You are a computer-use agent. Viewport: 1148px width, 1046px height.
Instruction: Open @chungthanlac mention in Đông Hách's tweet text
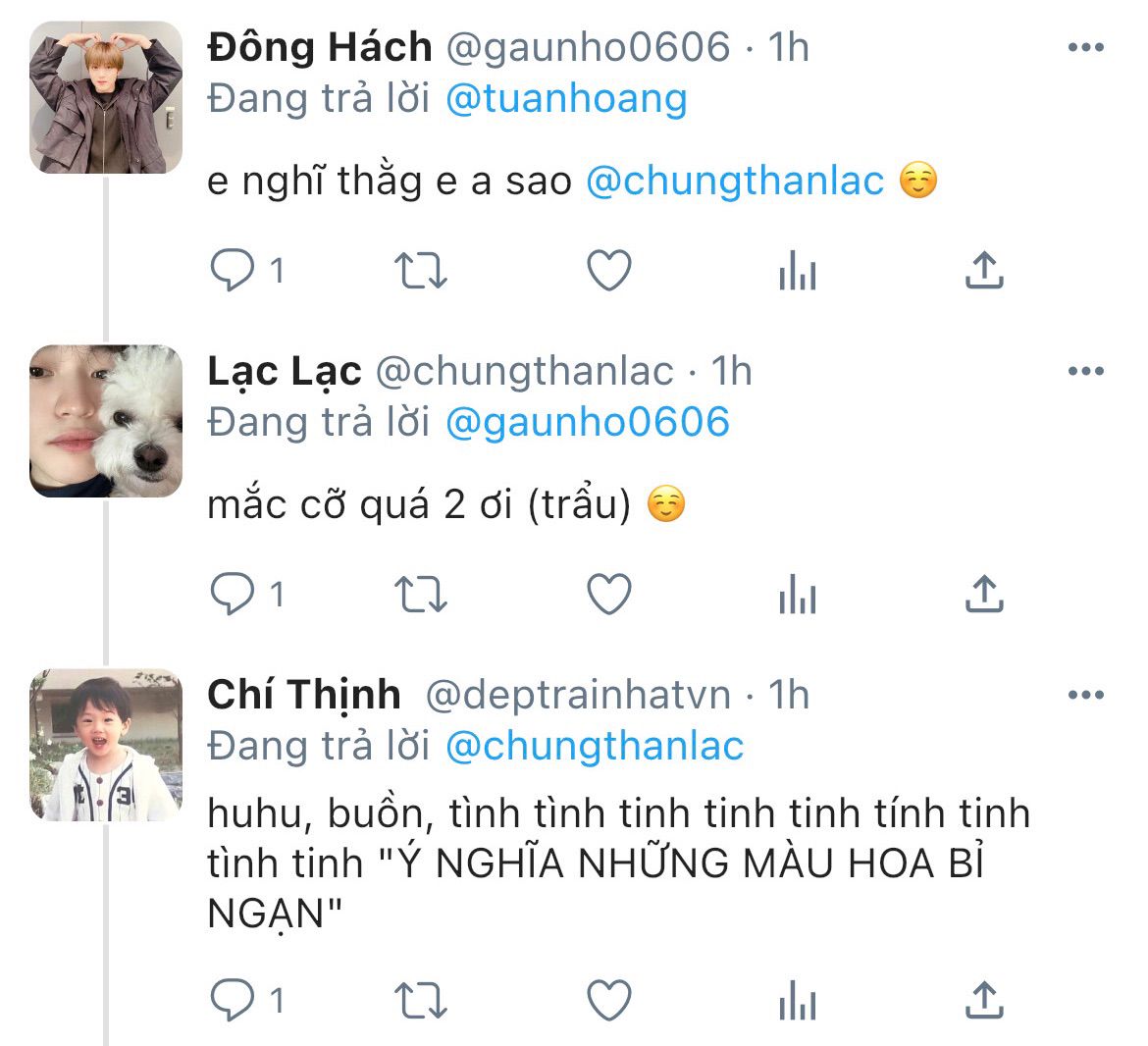735,181
